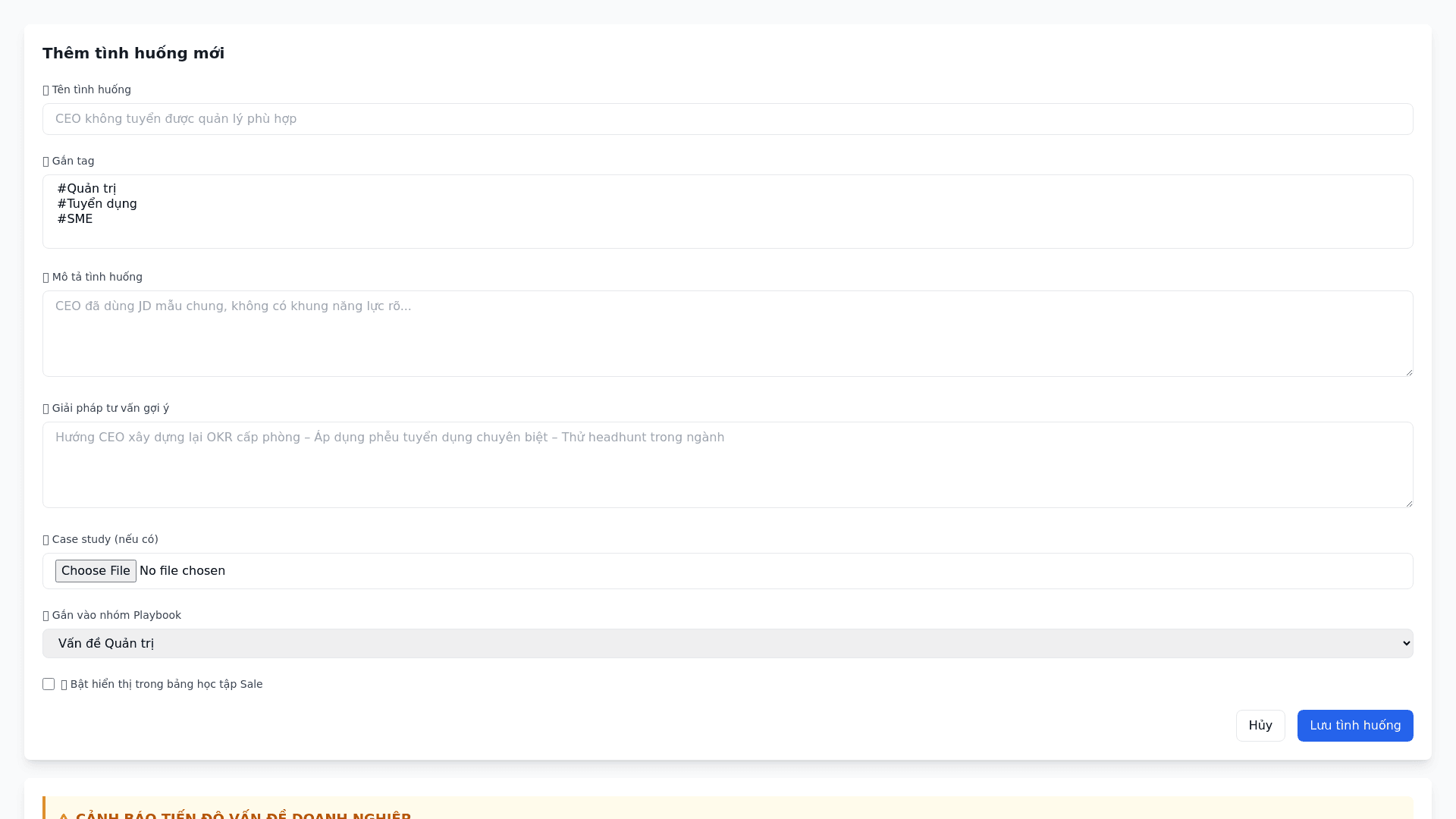Click the Giải pháp tư vấn gợi ý textarea

coord(727,465)
